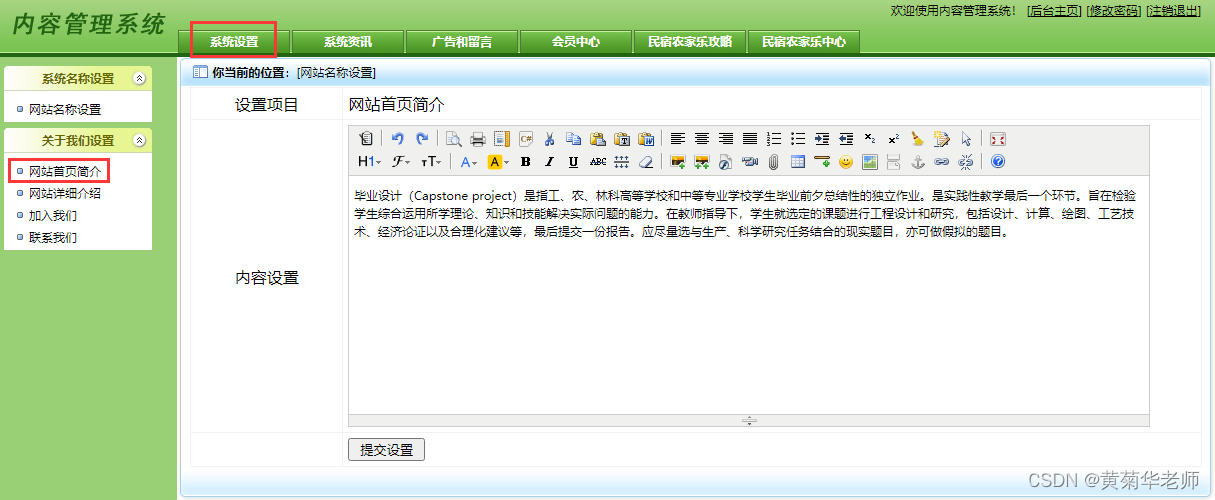Click the paste clipboard icon
Image resolution: width=1215 pixels, height=500 pixels.
click(x=597, y=139)
